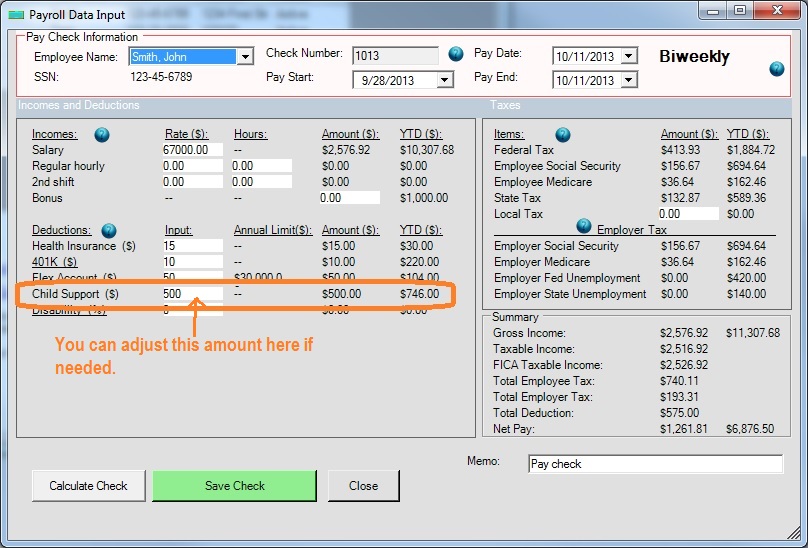
Task: Select the Regular hourly hours field
Action: coord(261,166)
